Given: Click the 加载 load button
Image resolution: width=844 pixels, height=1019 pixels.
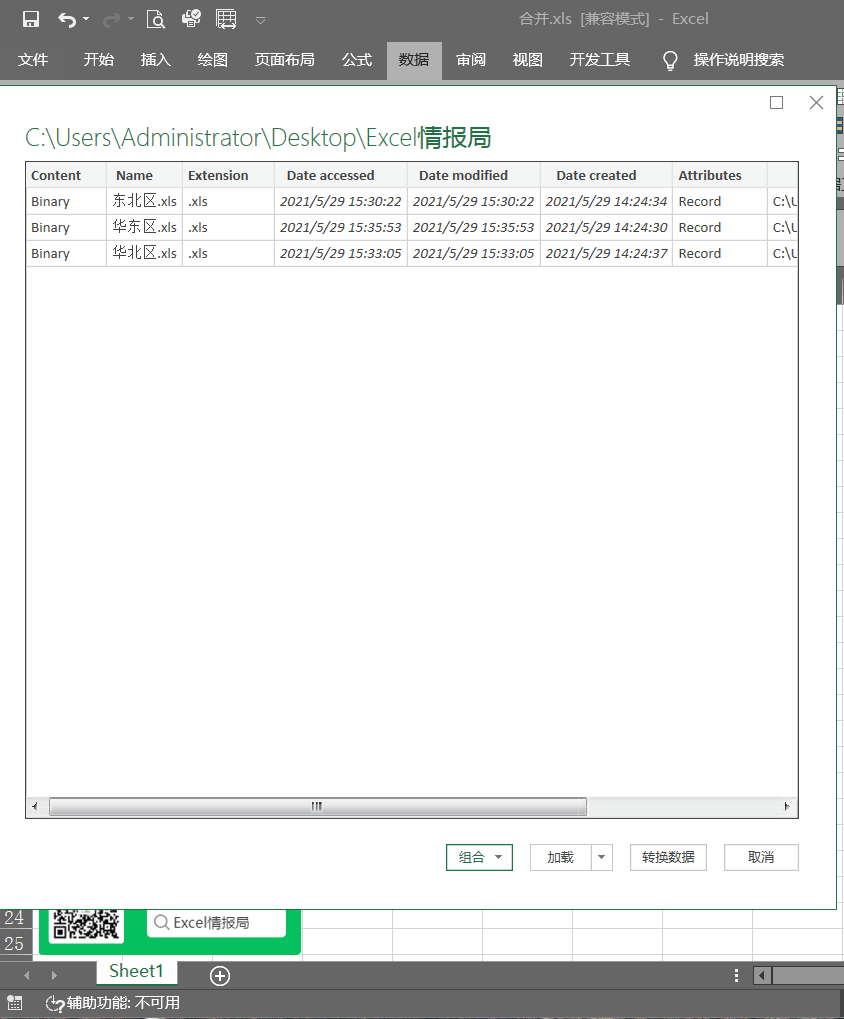Looking at the screenshot, I should 560,857.
